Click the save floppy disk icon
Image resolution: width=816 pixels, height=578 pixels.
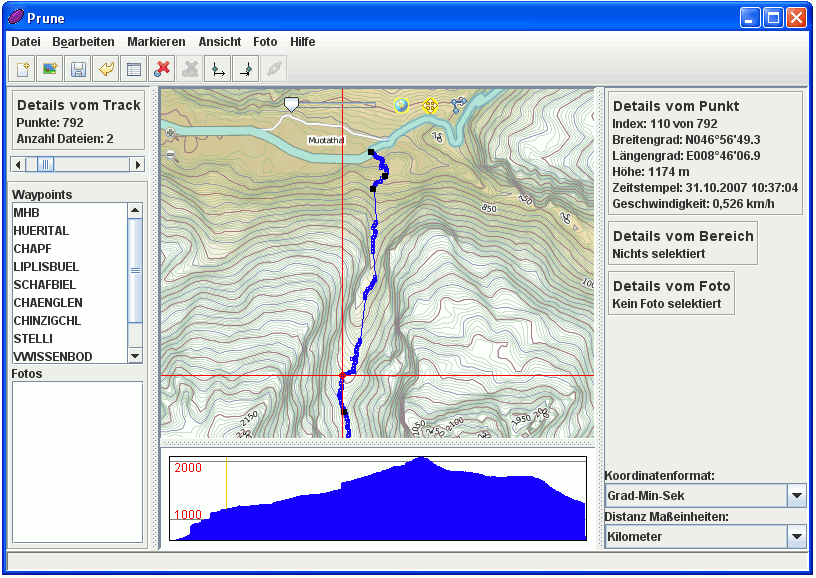[x=78, y=69]
